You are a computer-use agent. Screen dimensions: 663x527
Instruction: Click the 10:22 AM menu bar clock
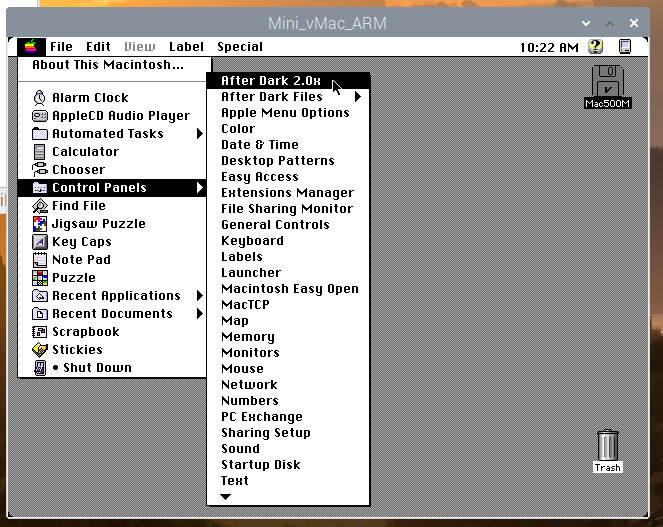coord(549,47)
